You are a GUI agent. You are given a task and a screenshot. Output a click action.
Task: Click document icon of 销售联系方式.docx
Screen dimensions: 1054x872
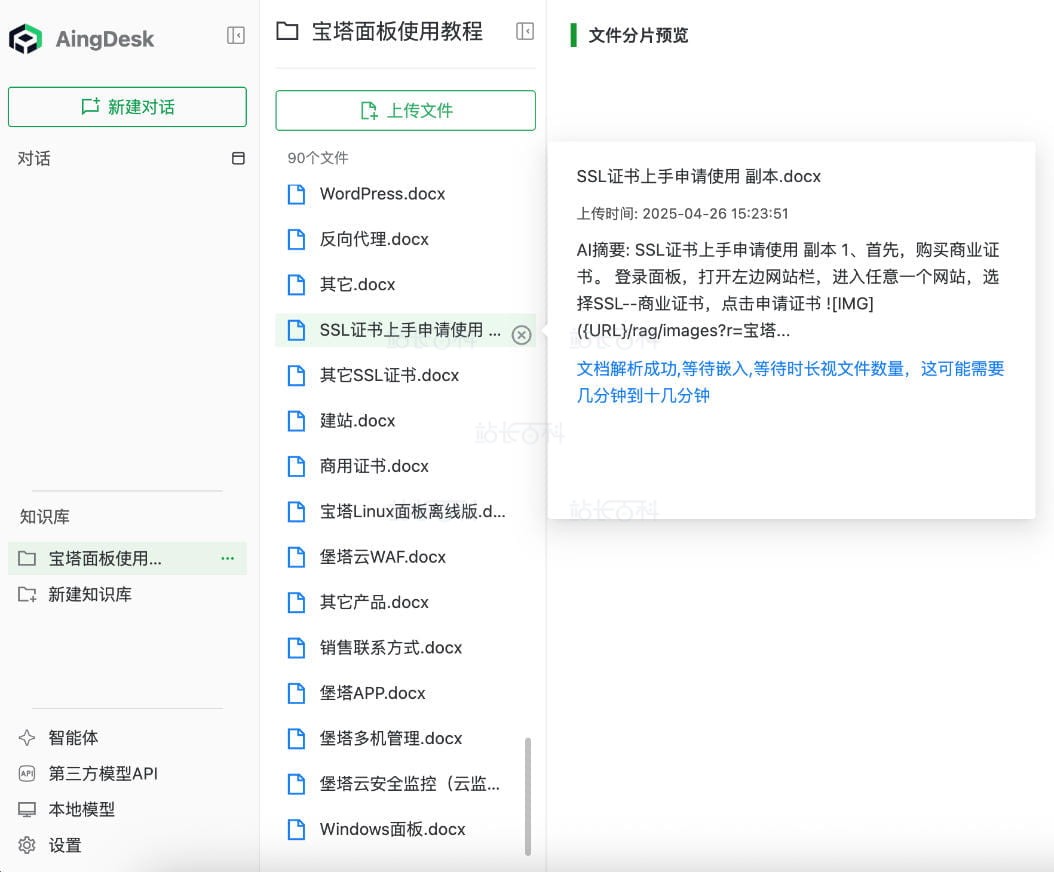pyautogui.click(x=296, y=648)
